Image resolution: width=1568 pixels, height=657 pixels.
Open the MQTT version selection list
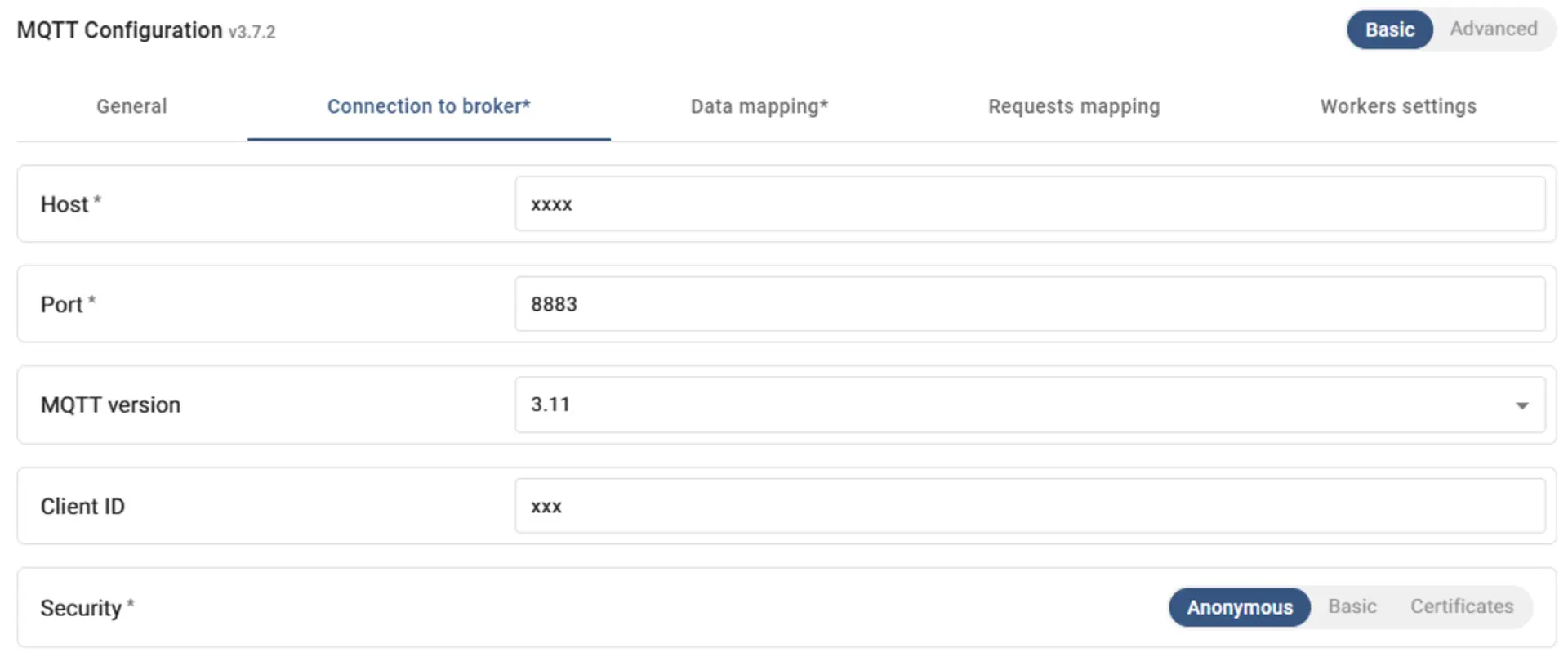pos(1029,404)
